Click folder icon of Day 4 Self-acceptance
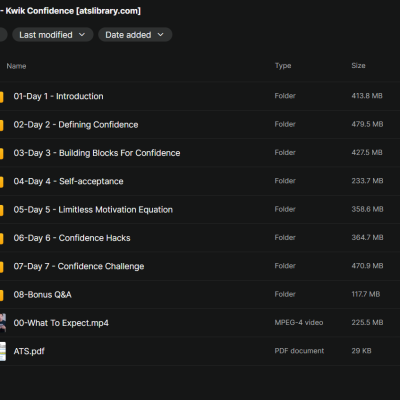400x400 pixels. [2, 182]
